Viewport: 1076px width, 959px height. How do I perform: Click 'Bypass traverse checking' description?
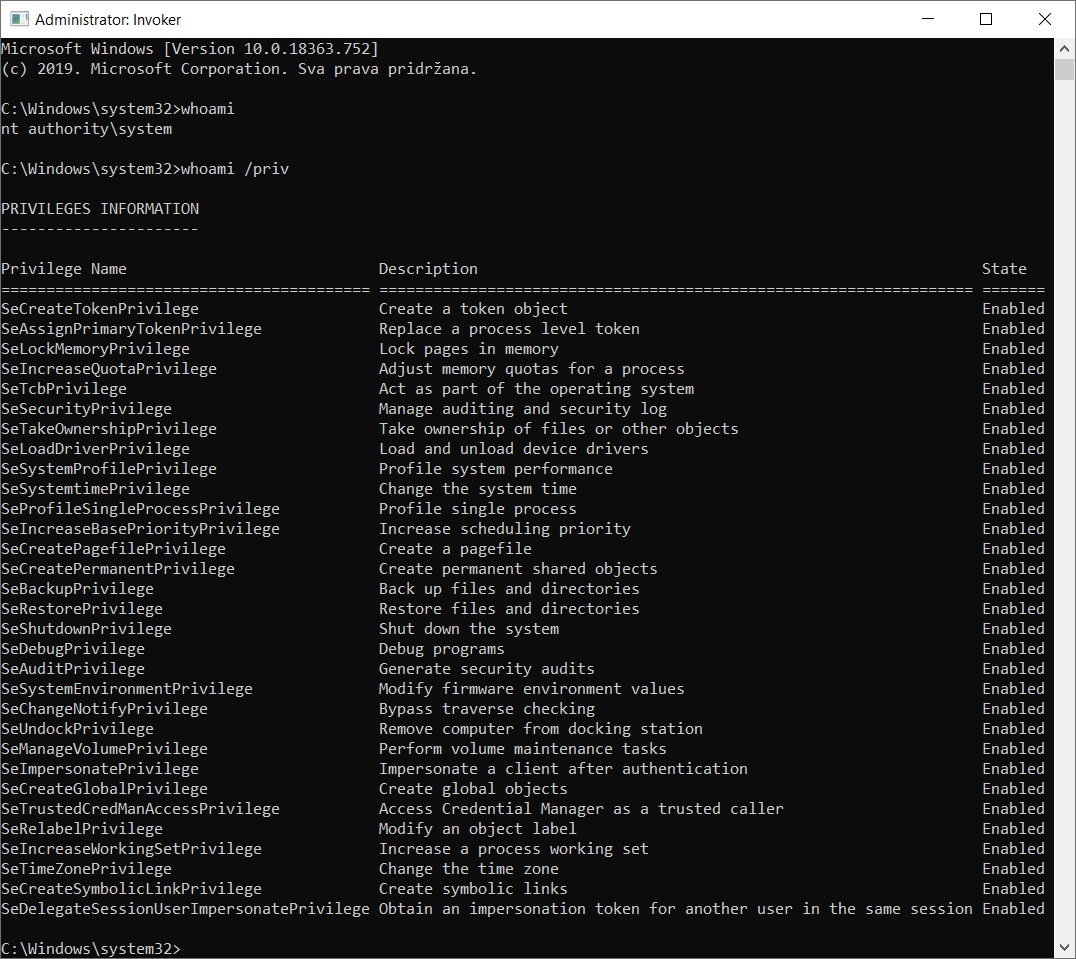(487, 709)
